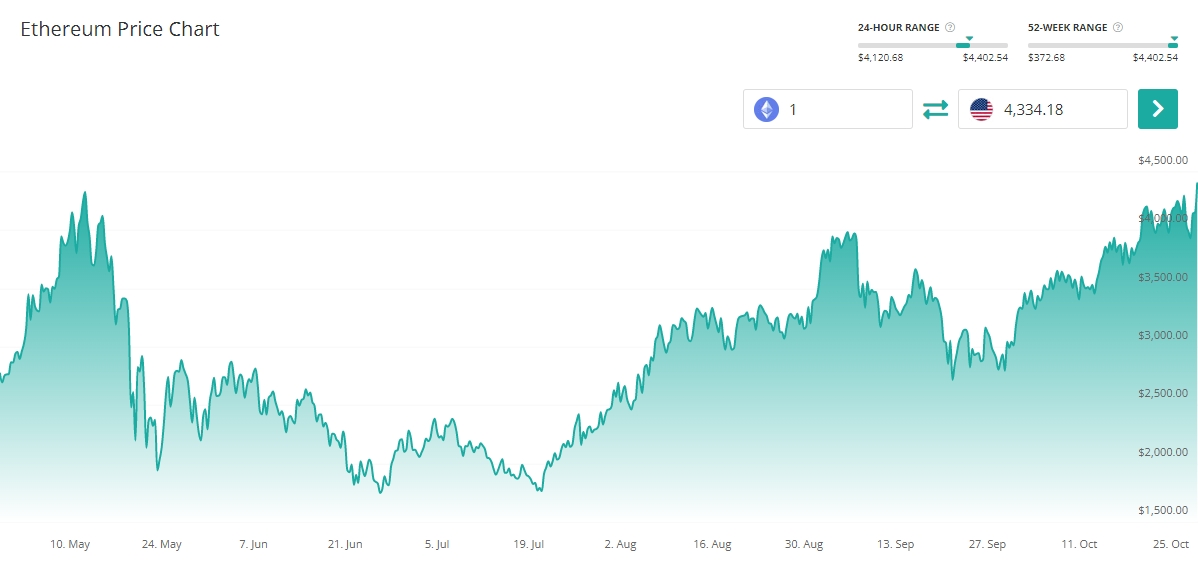Click the 30. Aug axis date label
The width and height of the screenshot is (1198, 563).
[803, 544]
